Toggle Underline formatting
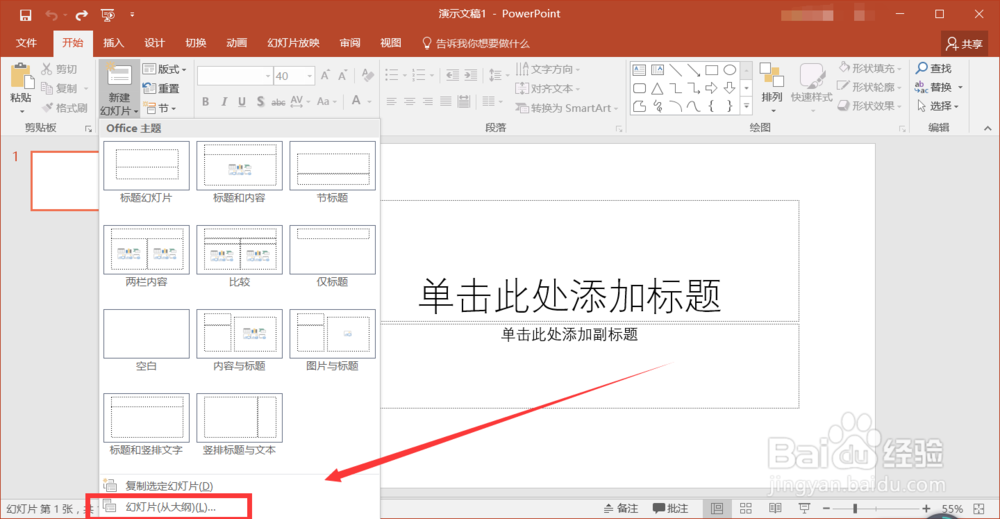Viewport: 1000px width, 519px height. [242, 101]
